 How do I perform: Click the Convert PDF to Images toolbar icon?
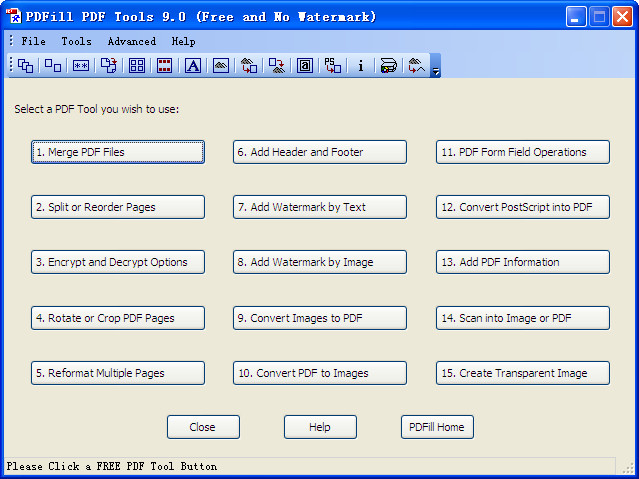tap(277, 66)
